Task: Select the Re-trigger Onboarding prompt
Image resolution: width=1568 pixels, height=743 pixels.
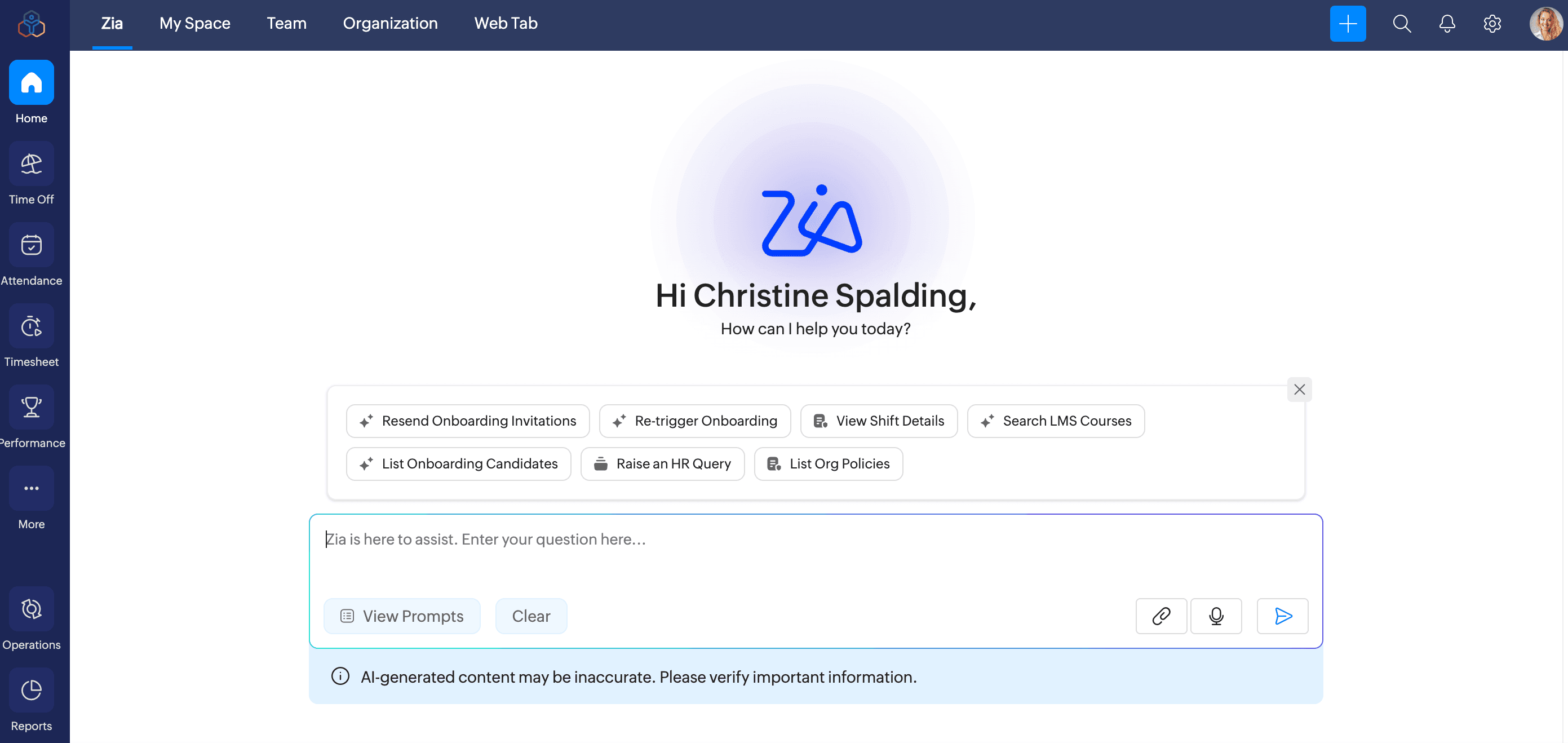Action: [x=694, y=421]
